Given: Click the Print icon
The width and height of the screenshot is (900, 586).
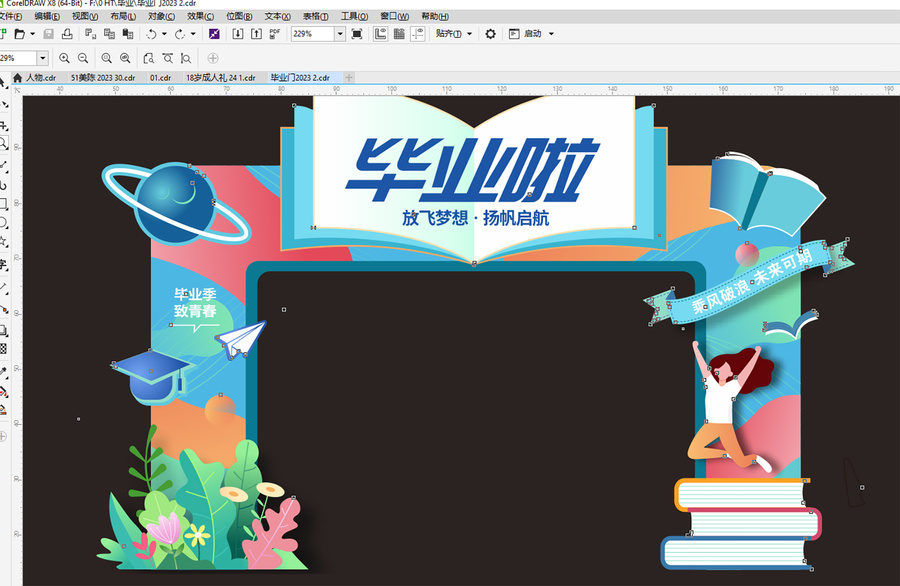Looking at the screenshot, I should (x=67, y=34).
